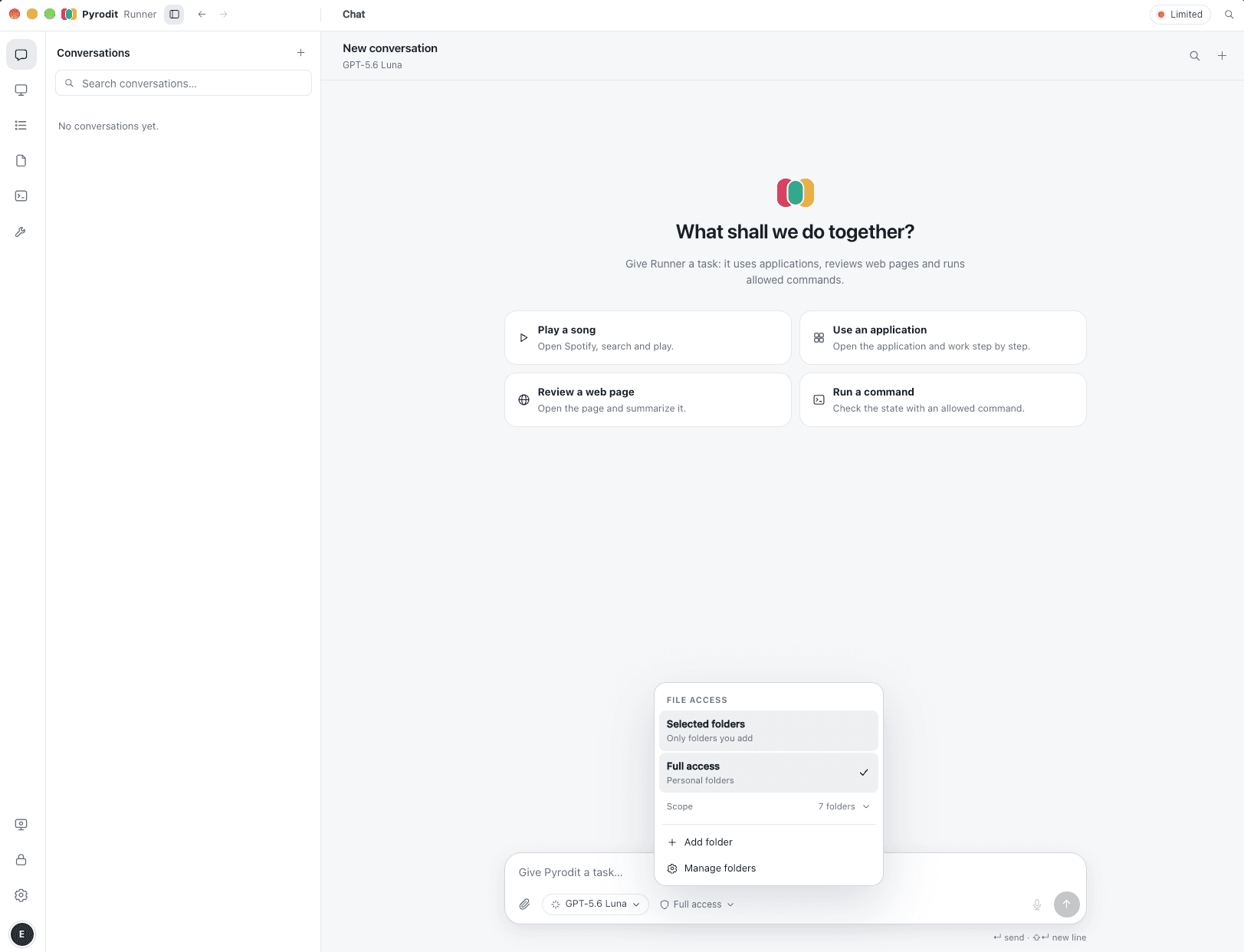This screenshot has width=1244, height=952.
Task: Click the No conversations yet text
Action: pyautogui.click(x=108, y=126)
